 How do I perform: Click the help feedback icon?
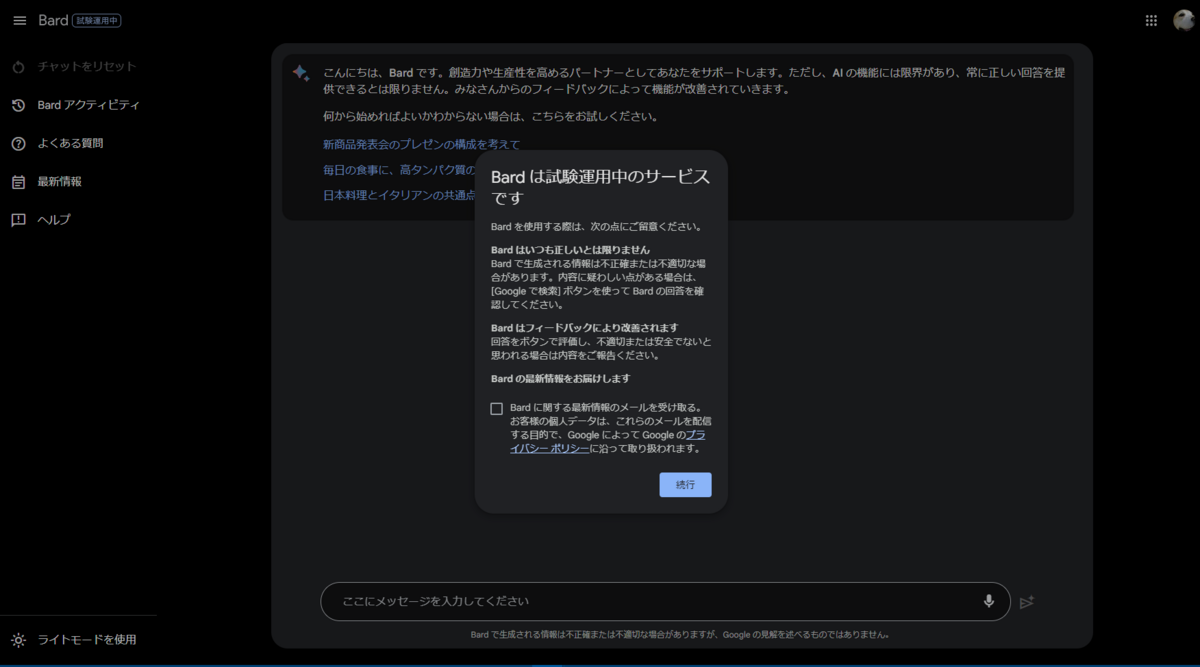tap(18, 220)
